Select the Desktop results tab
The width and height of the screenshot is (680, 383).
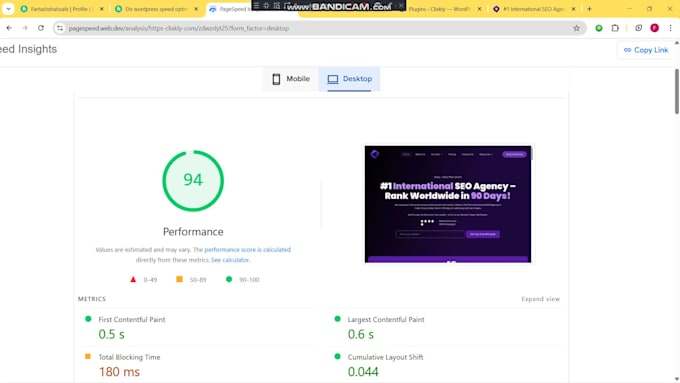click(x=350, y=79)
